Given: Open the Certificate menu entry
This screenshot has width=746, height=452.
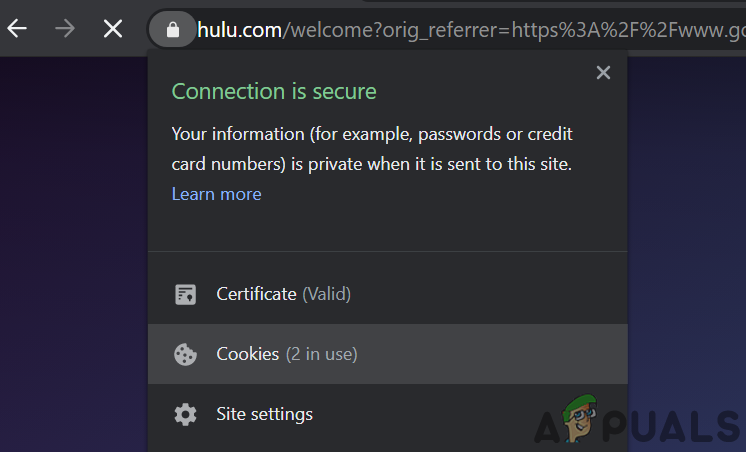Looking at the screenshot, I should (256, 294).
